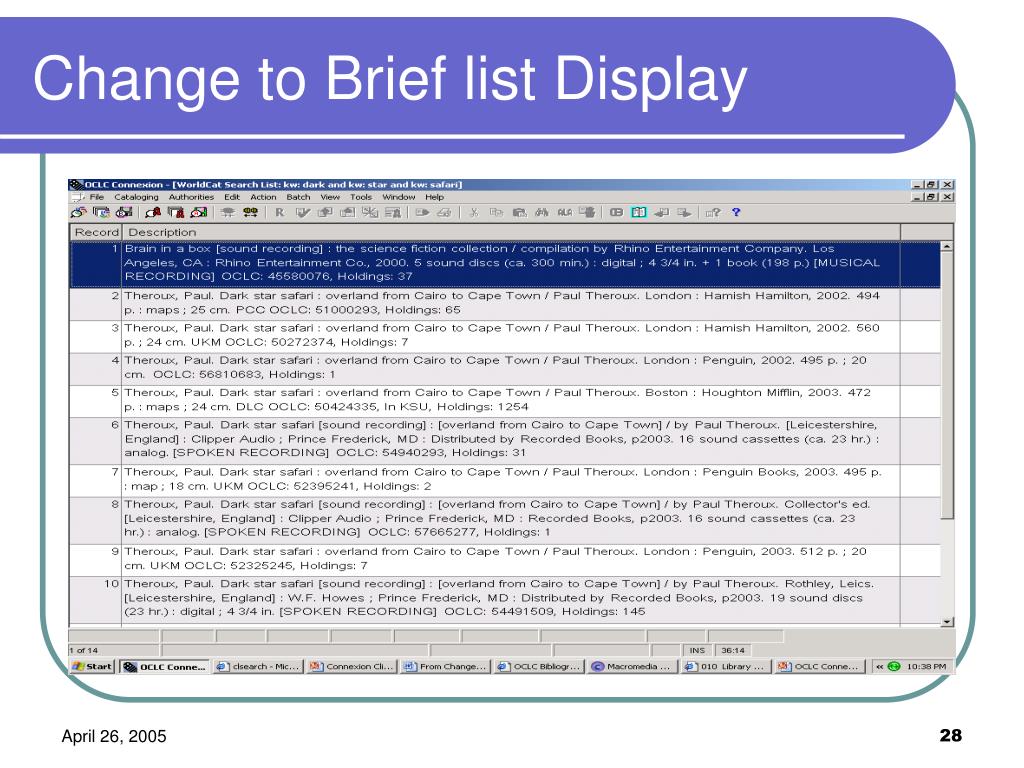Click the yellow binoculars arrows toolbar icon

[x=250, y=212]
